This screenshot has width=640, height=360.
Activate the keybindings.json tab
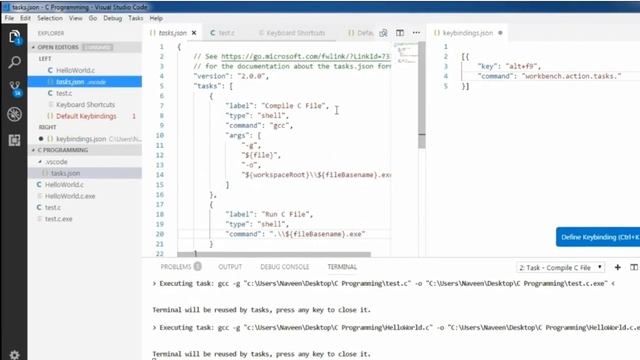(467, 33)
